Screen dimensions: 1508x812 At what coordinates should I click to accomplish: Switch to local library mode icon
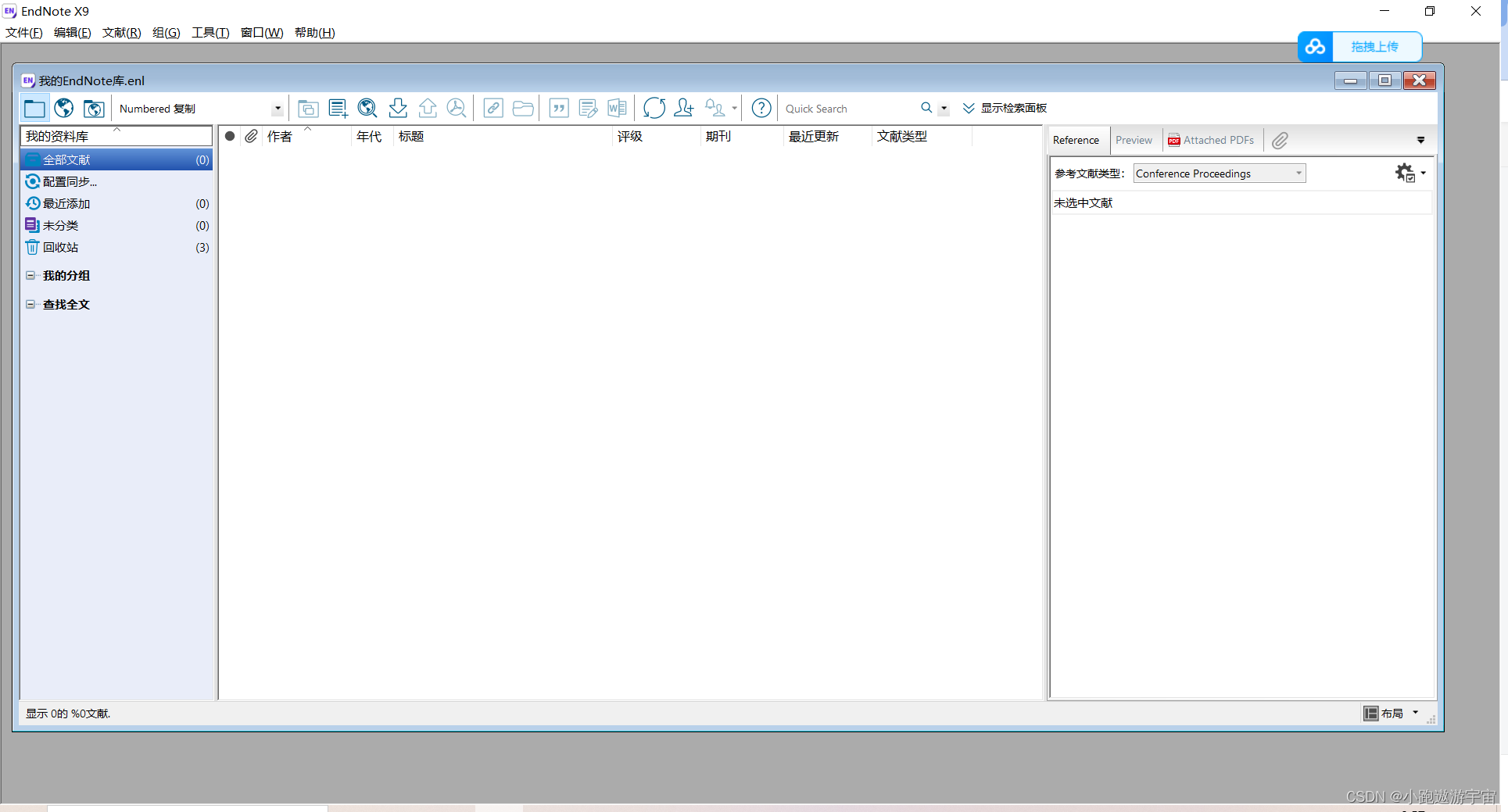coord(34,109)
